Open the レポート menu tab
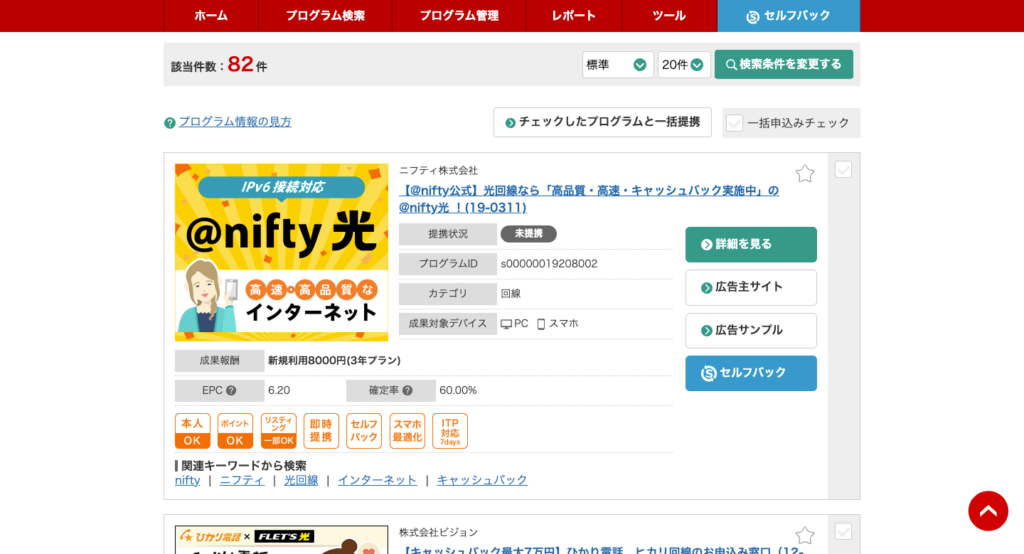Screen dimensions: 1024x554 573,16
